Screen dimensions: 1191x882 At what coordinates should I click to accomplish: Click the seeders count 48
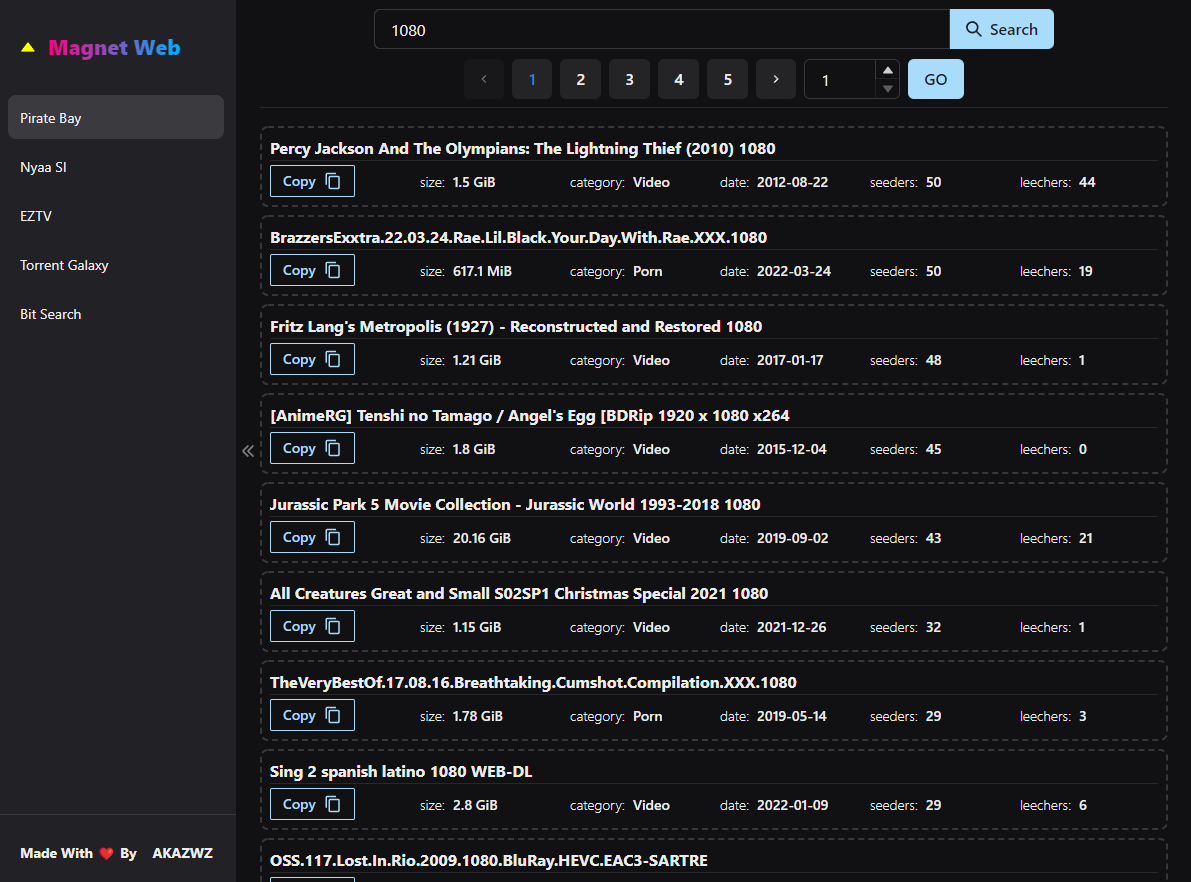tap(934, 360)
